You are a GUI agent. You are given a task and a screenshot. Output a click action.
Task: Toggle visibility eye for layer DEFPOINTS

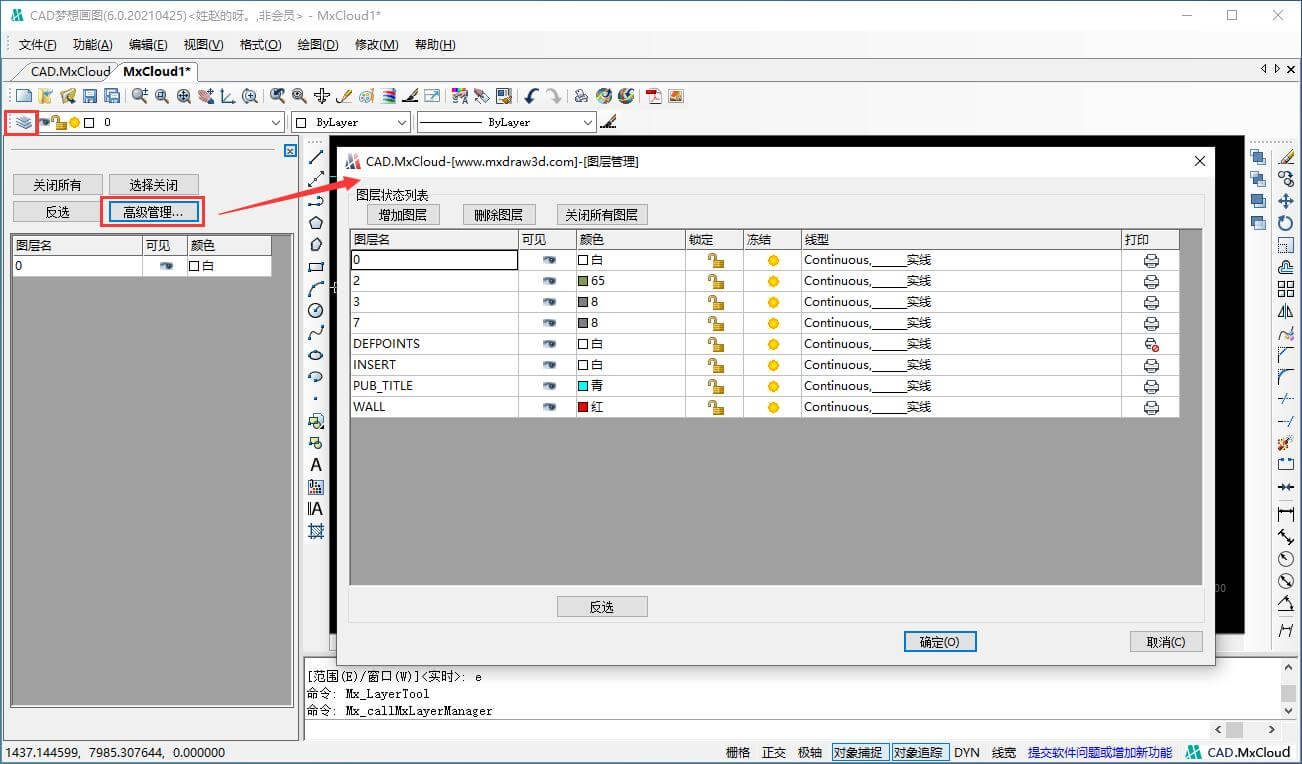(x=549, y=344)
